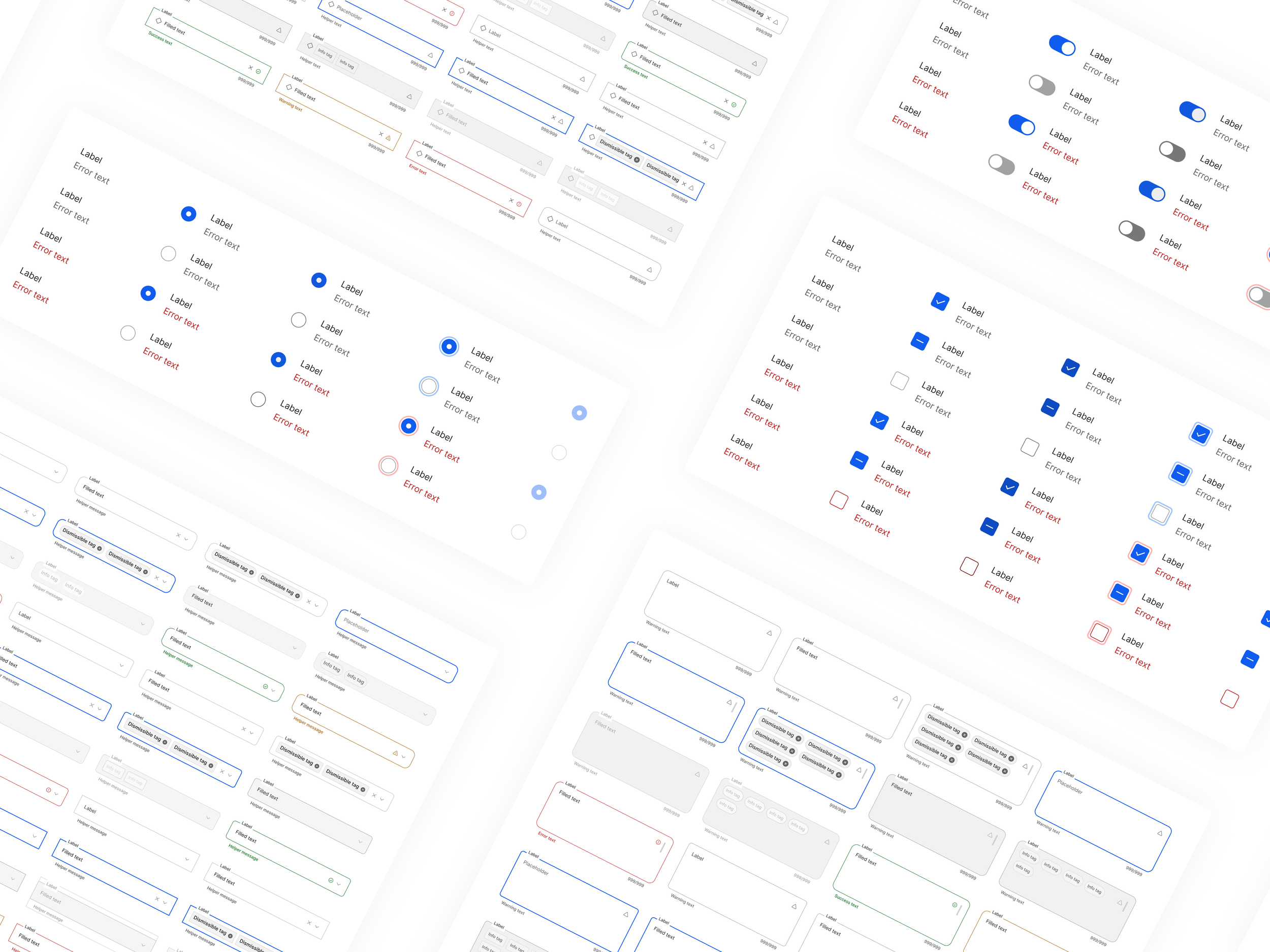
Task: Select the checked radio with blue focus halo
Action: pos(449,347)
